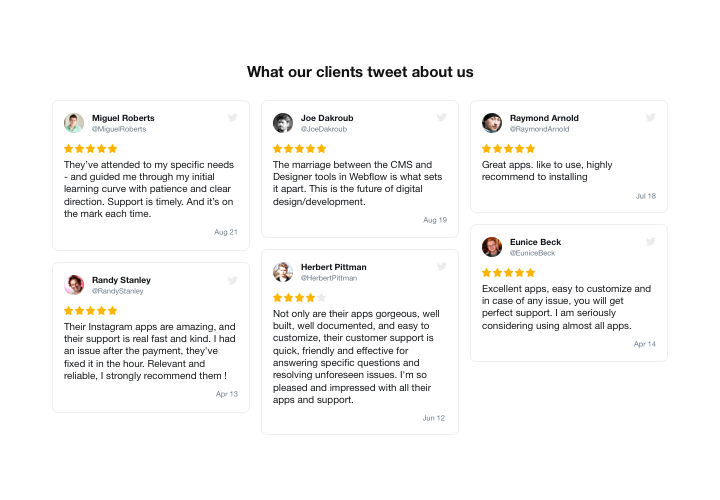Open the @MiguelRoberts handle link

(x=119, y=129)
